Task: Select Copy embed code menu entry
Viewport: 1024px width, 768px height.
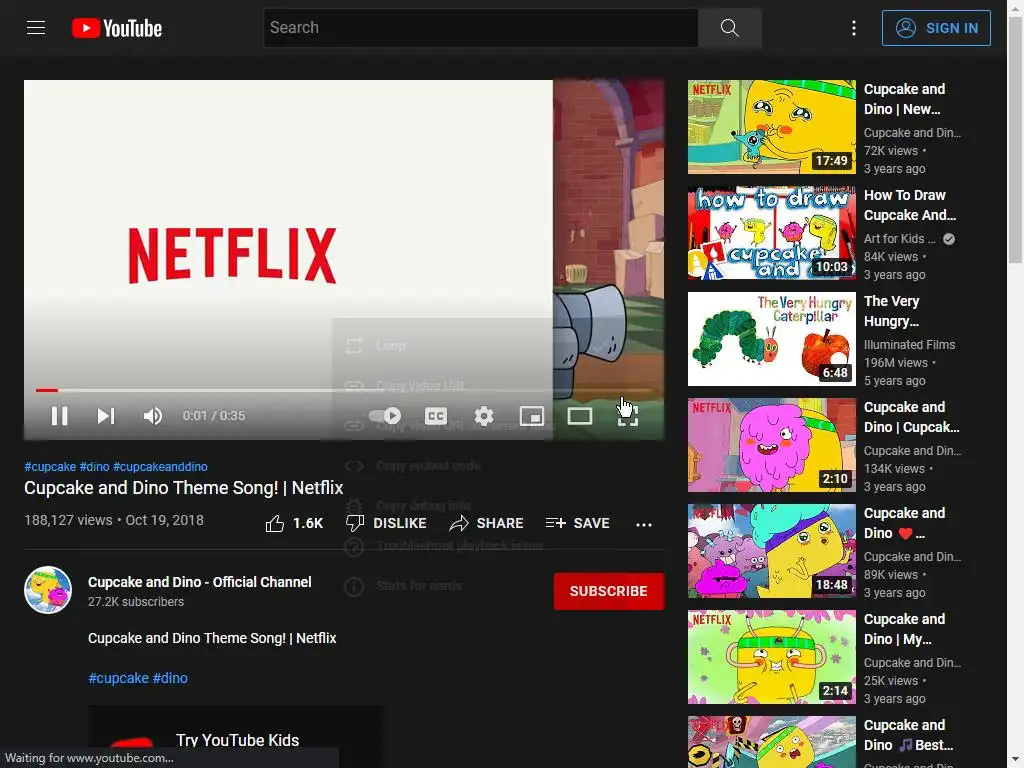Action: 442,466
